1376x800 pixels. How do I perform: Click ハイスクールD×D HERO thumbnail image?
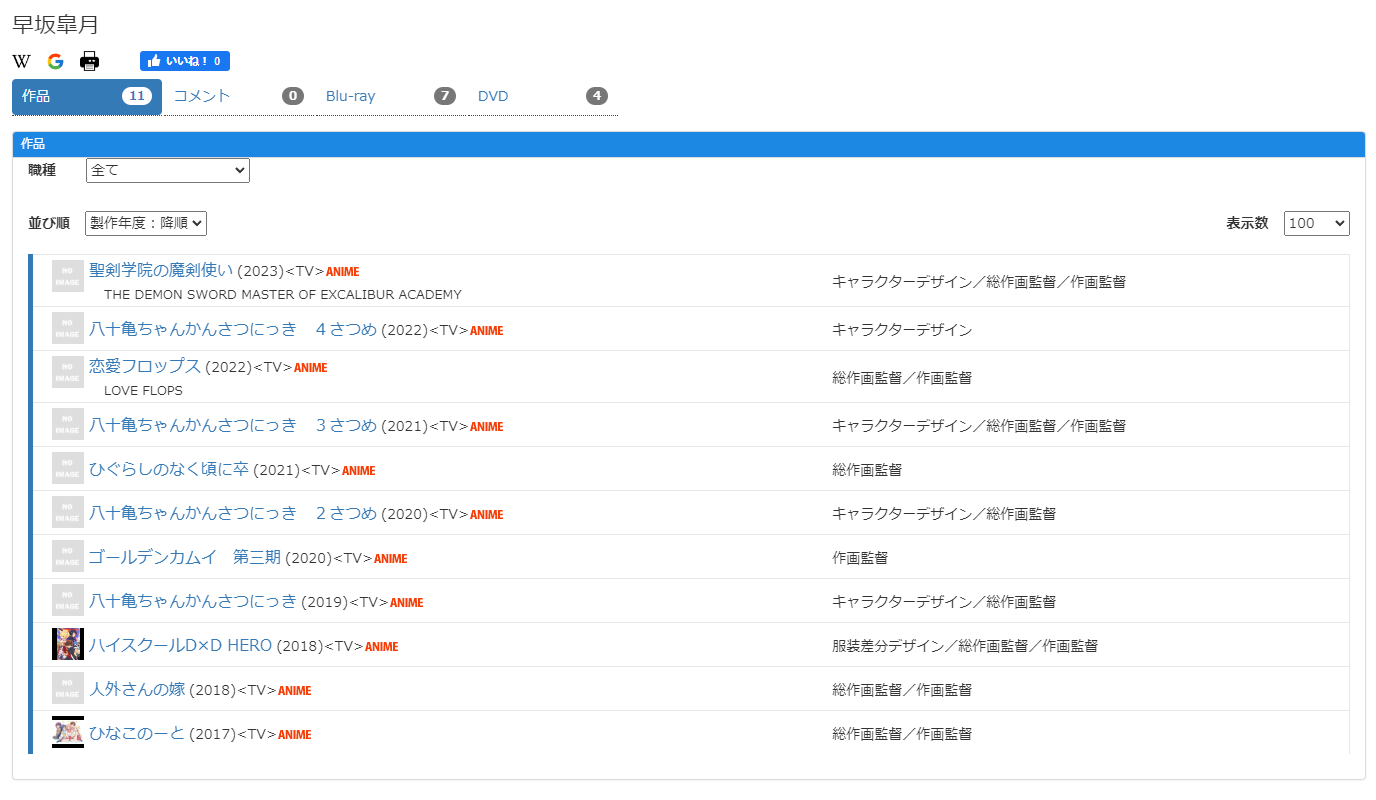click(x=68, y=645)
